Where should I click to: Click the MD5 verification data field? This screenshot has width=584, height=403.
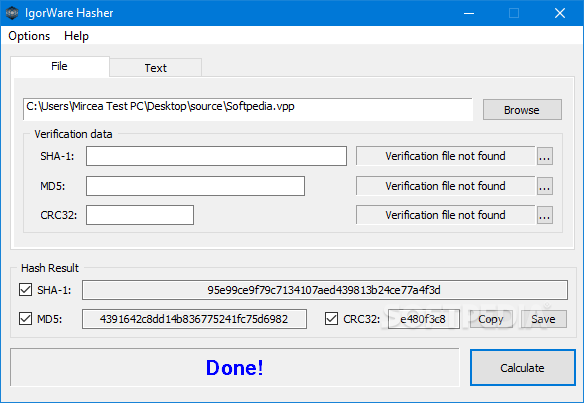coord(196,186)
